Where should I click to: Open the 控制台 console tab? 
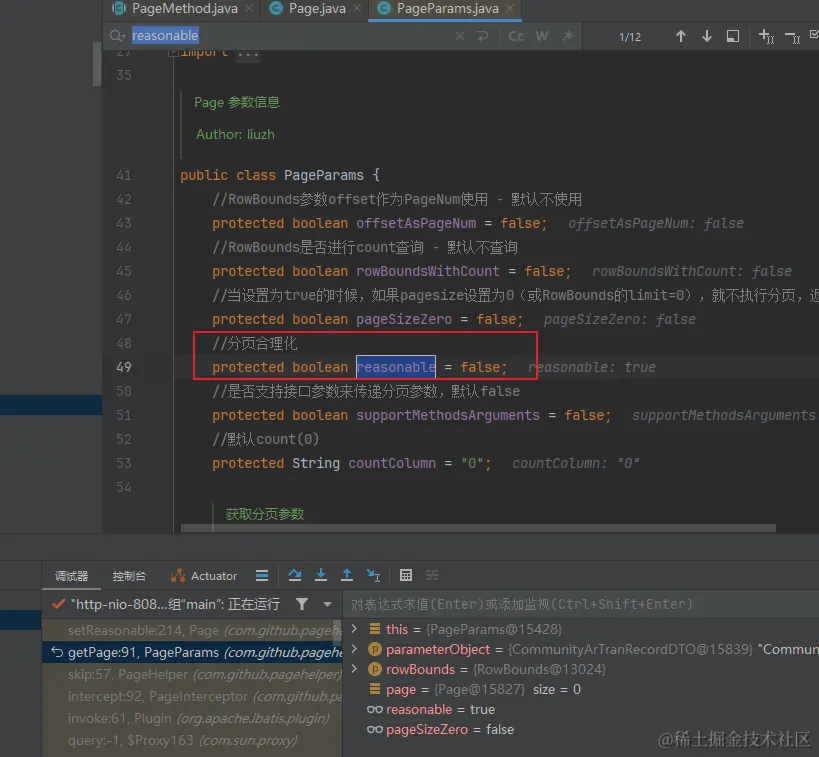click(x=129, y=576)
